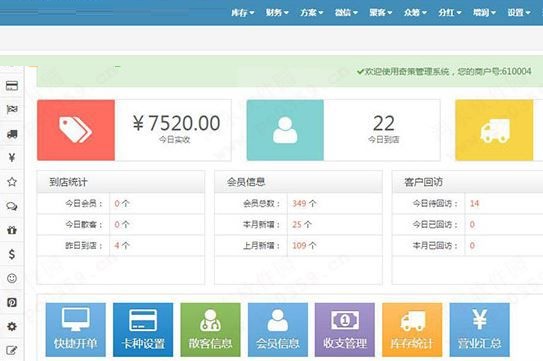The image size is (543, 361).
Task: Click the chat bubbles sidebar icon
Action: tap(12, 206)
